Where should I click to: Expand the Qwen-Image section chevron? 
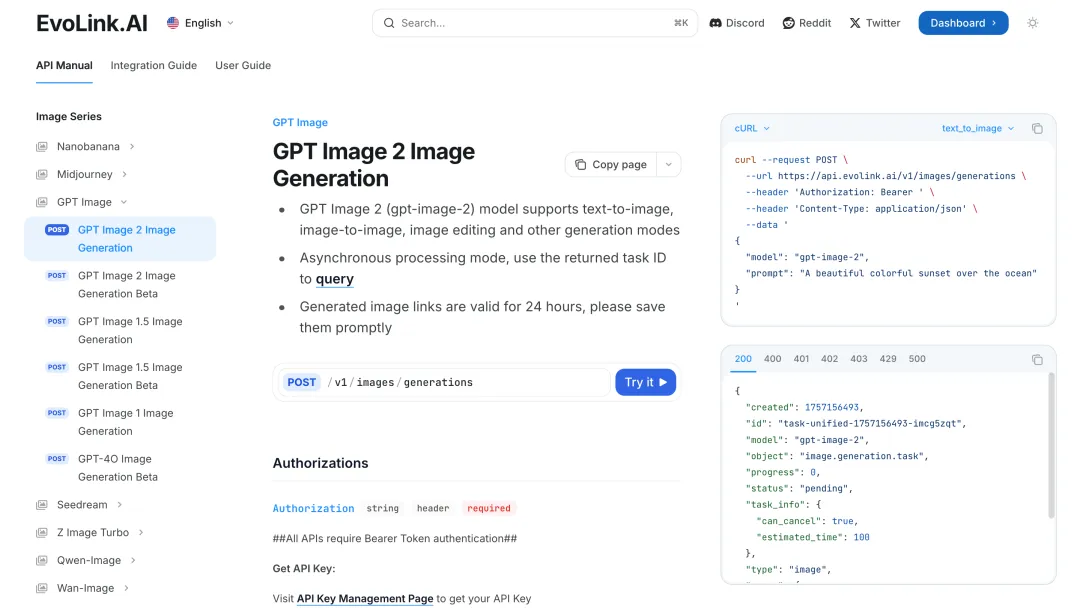[x=133, y=560]
